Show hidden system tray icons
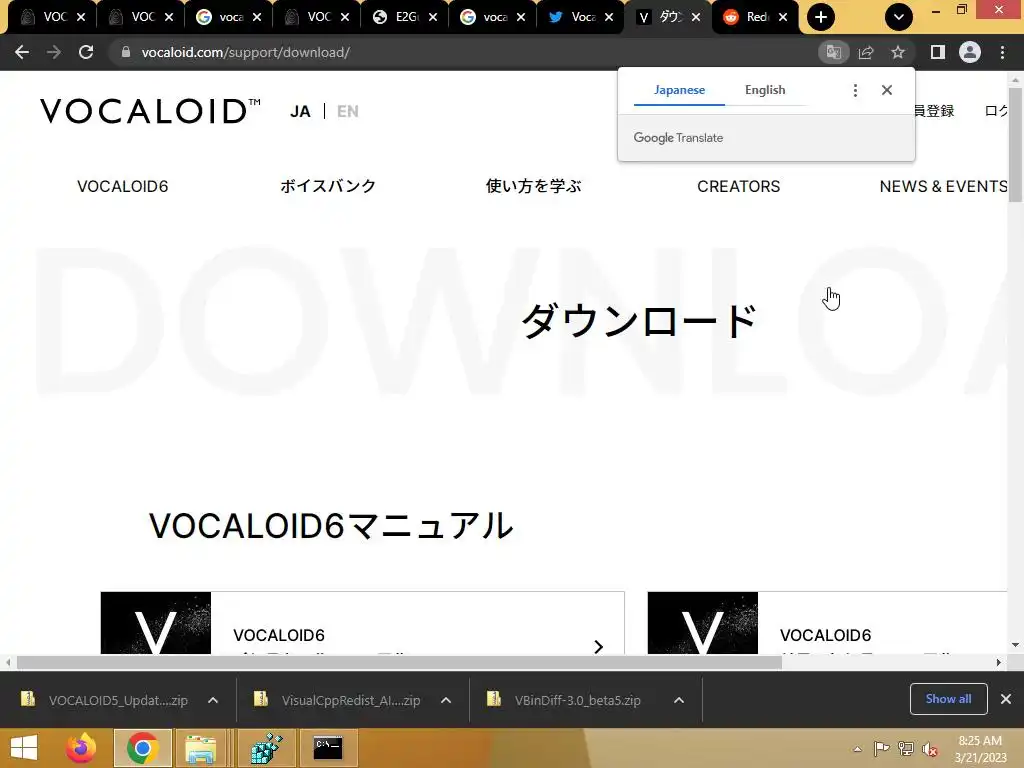 coord(857,749)
